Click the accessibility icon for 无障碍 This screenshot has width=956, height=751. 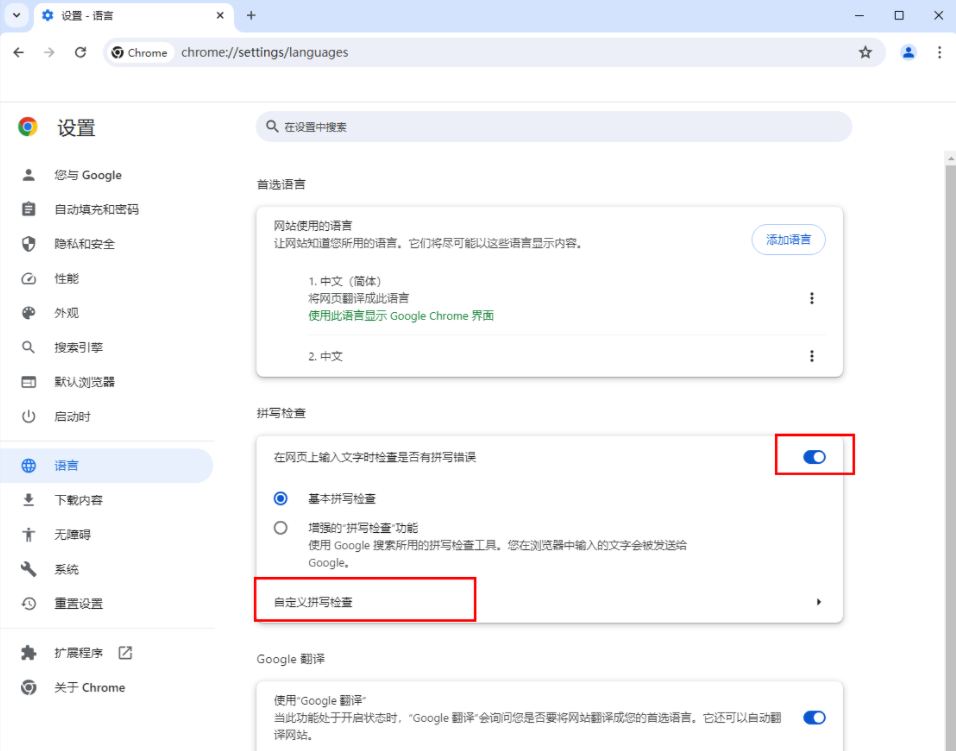[29, 535]
